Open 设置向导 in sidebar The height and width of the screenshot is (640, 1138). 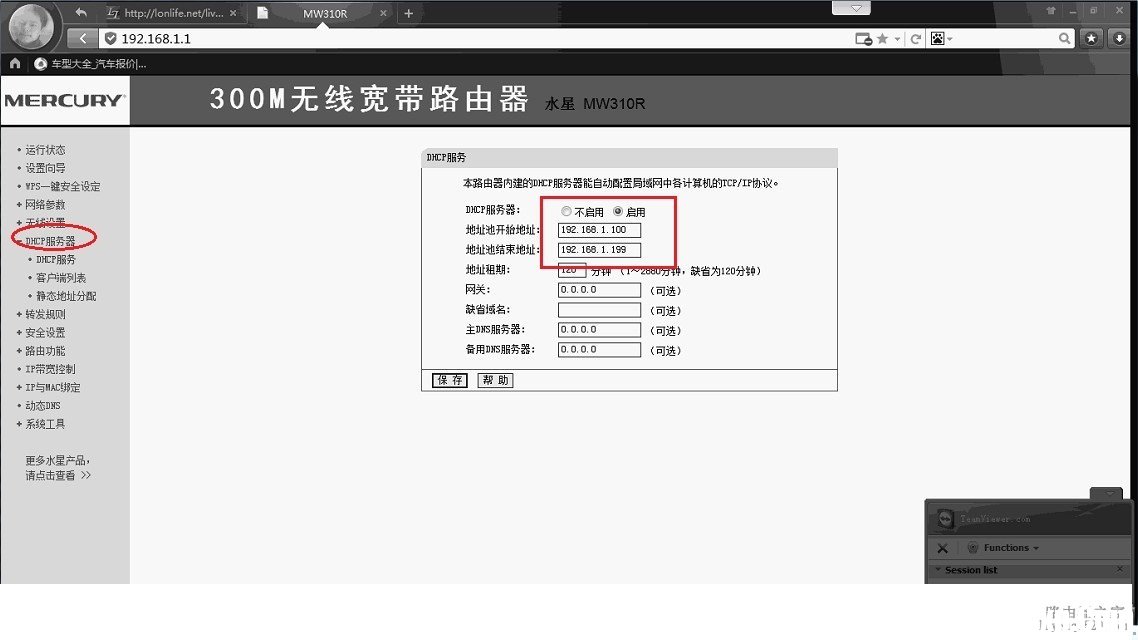pos(45,168)
